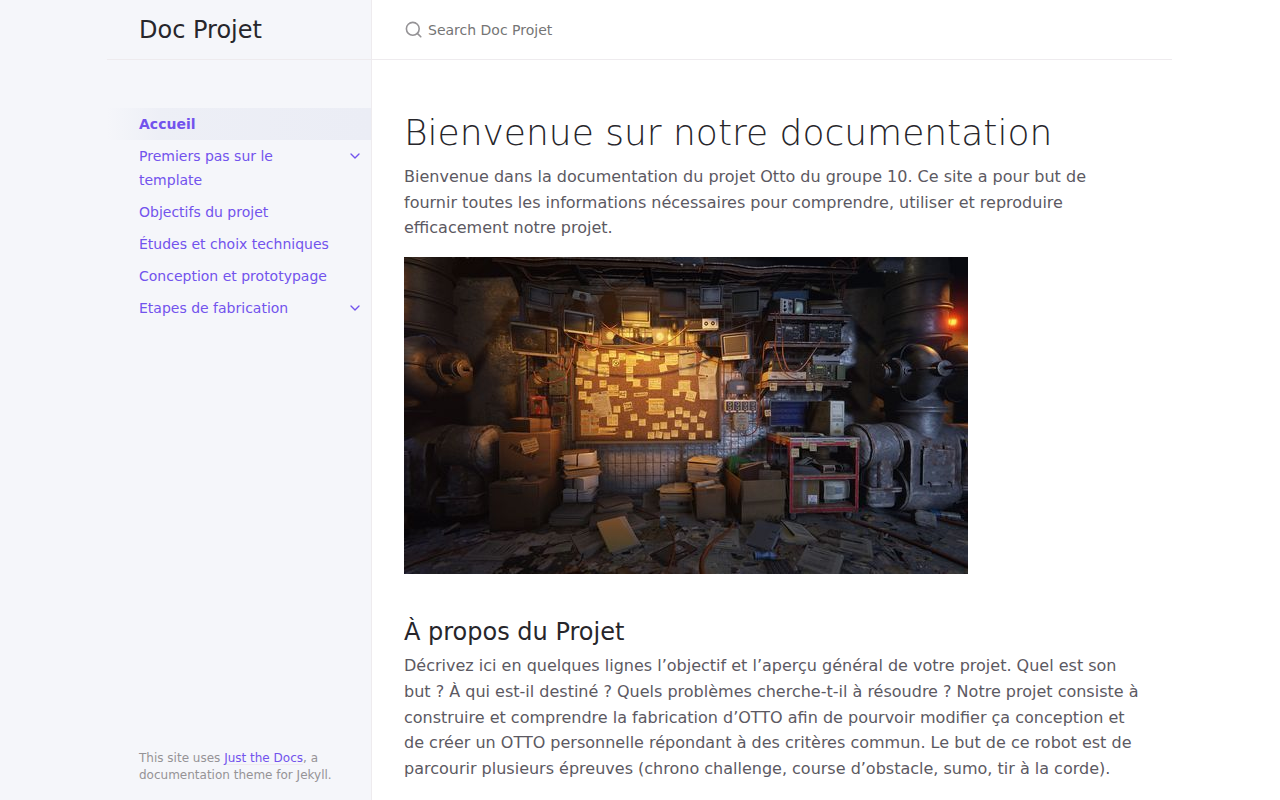Click the Bienvenue sur notre documentation heading
The image size is (1280, 800).
(x=728, y=133)
